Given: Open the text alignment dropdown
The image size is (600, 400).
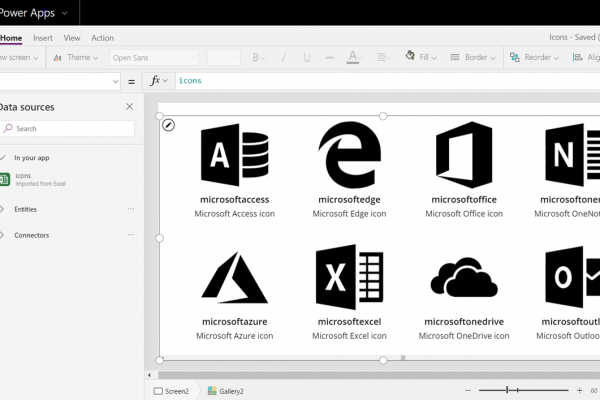Looking at the screenshot, I should [x=383, y=57].
